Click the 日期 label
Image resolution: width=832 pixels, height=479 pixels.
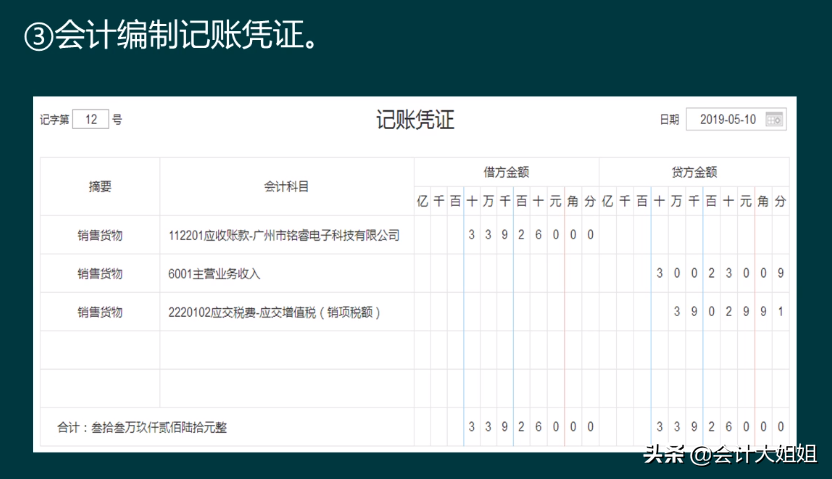coord(669,119)
